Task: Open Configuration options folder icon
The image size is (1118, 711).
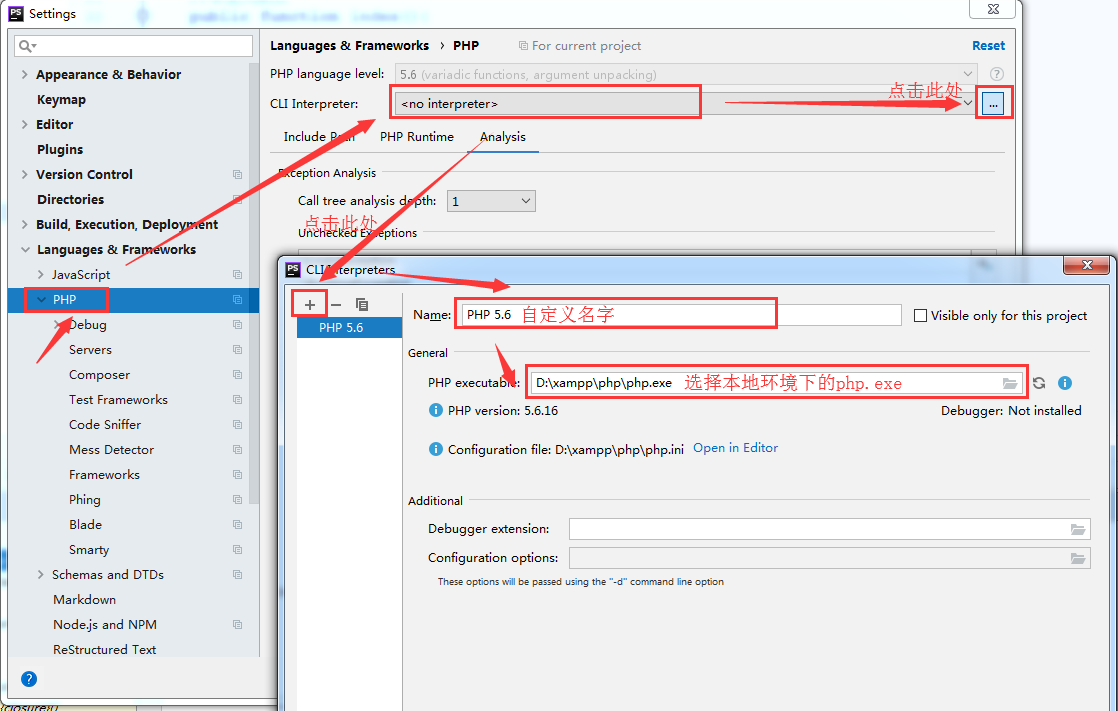Action: [1077, 558]
